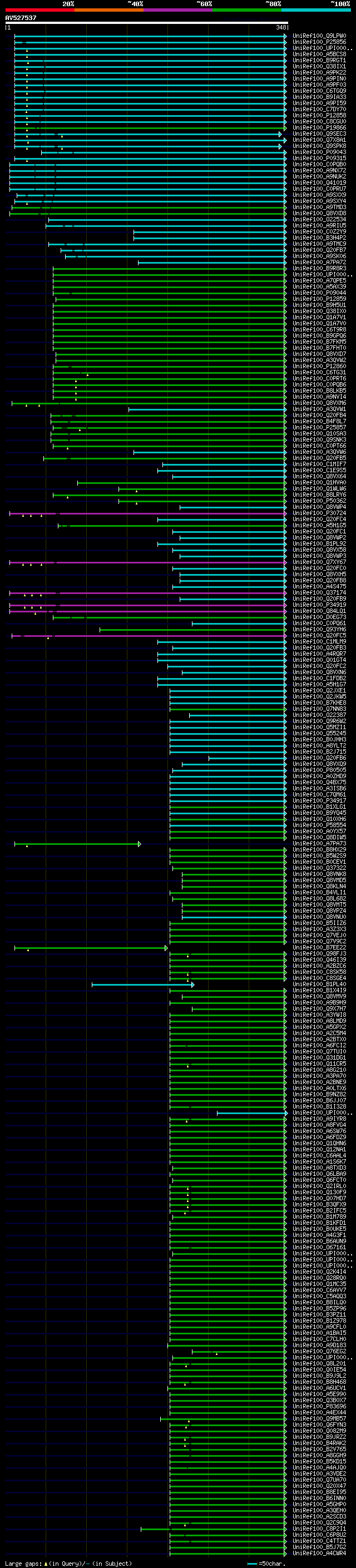This screenshot has width=356, height=1568.
Task: Click the white query sequence bar
Action: point(147,23)
